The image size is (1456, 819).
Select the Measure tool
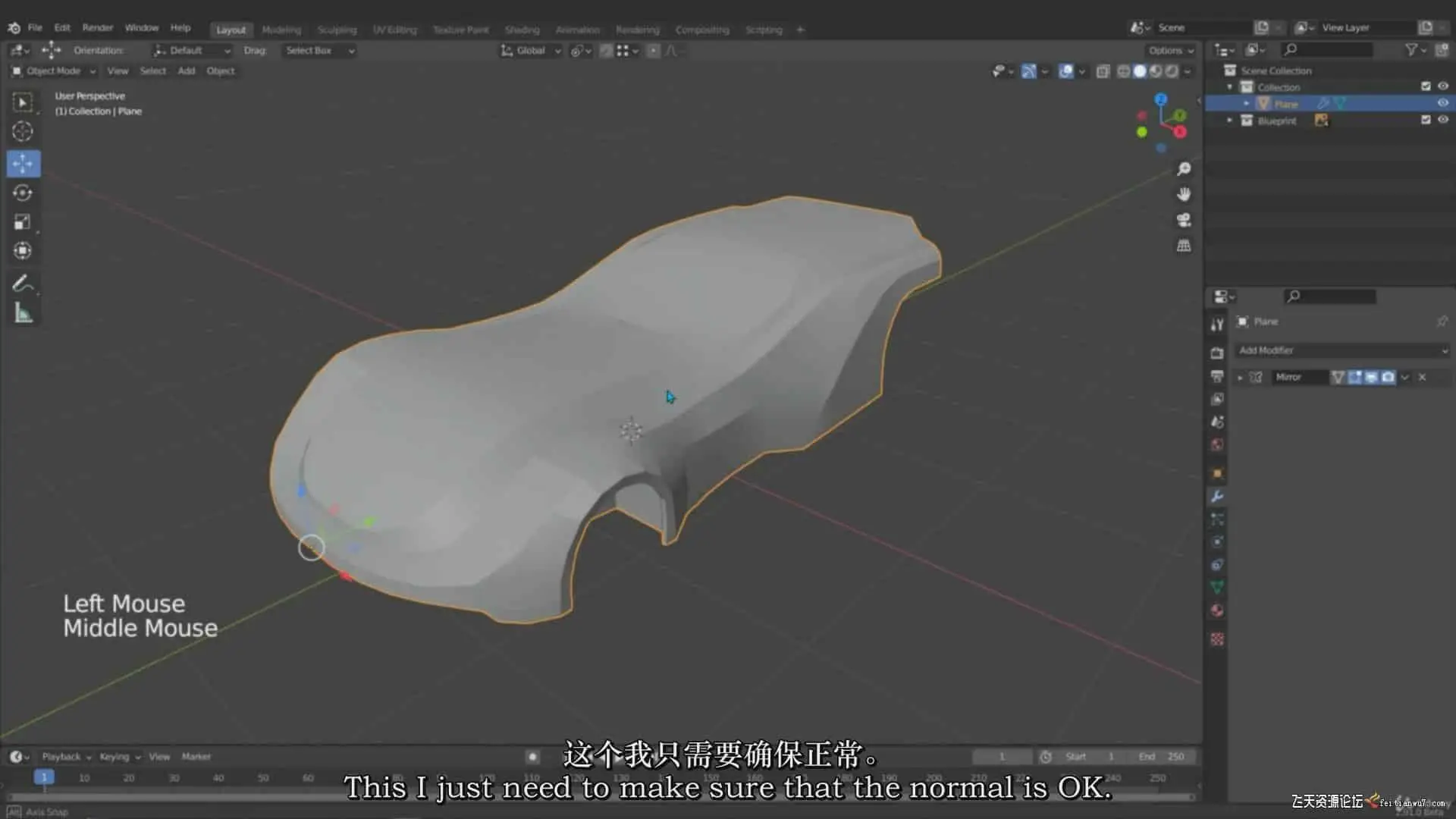23,312
